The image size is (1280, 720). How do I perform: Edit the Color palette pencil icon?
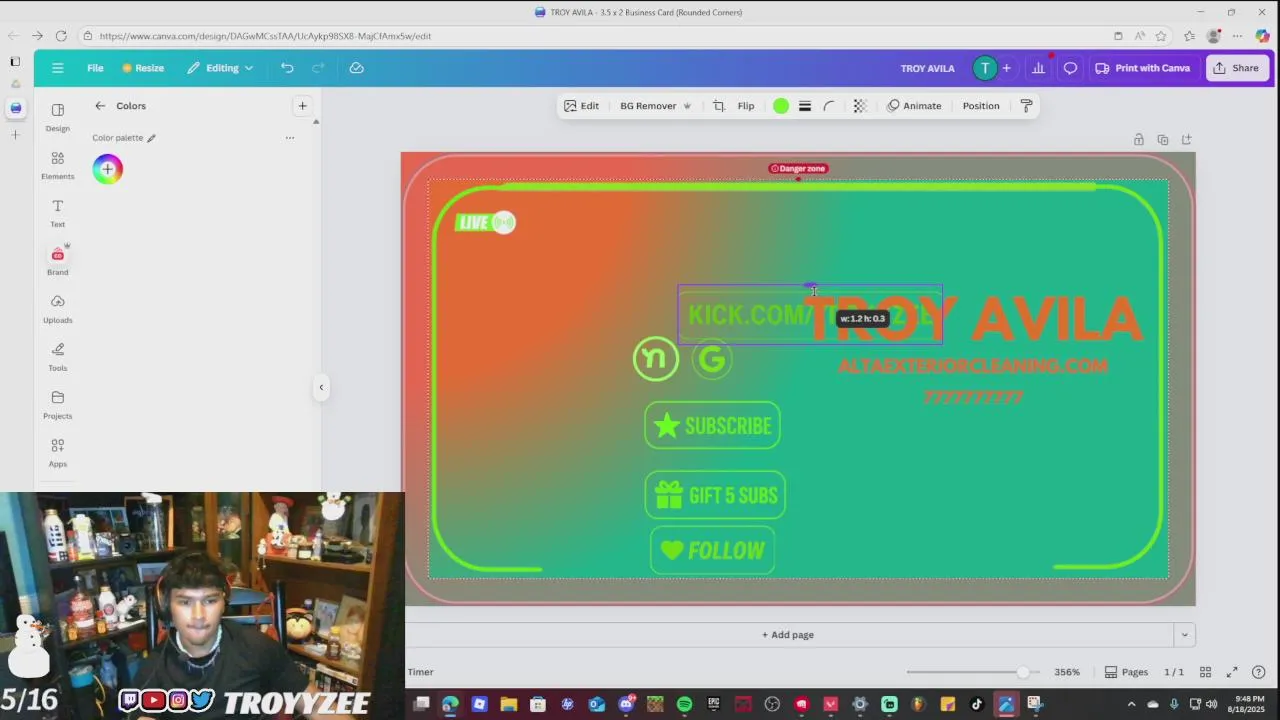[151, 138]
